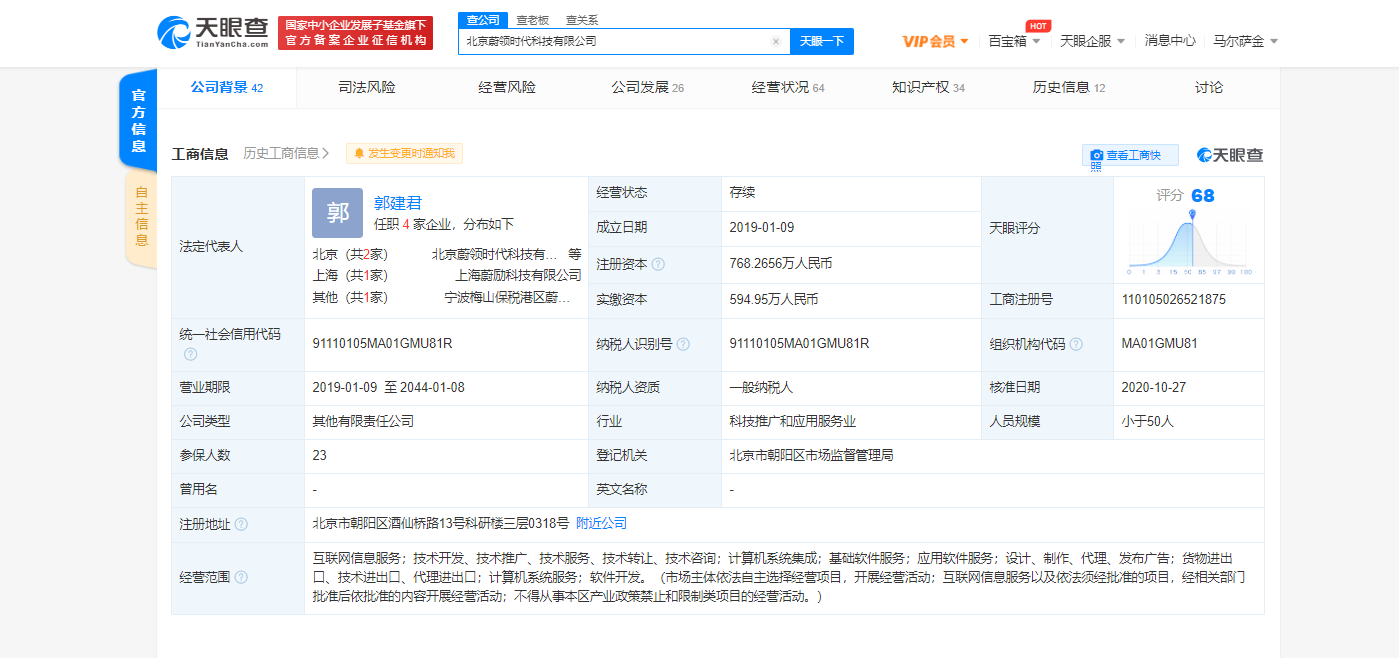The image size is (1399, 658).
Task: Open 郭建君 legal representative link
Action: (x=398, y=203)
